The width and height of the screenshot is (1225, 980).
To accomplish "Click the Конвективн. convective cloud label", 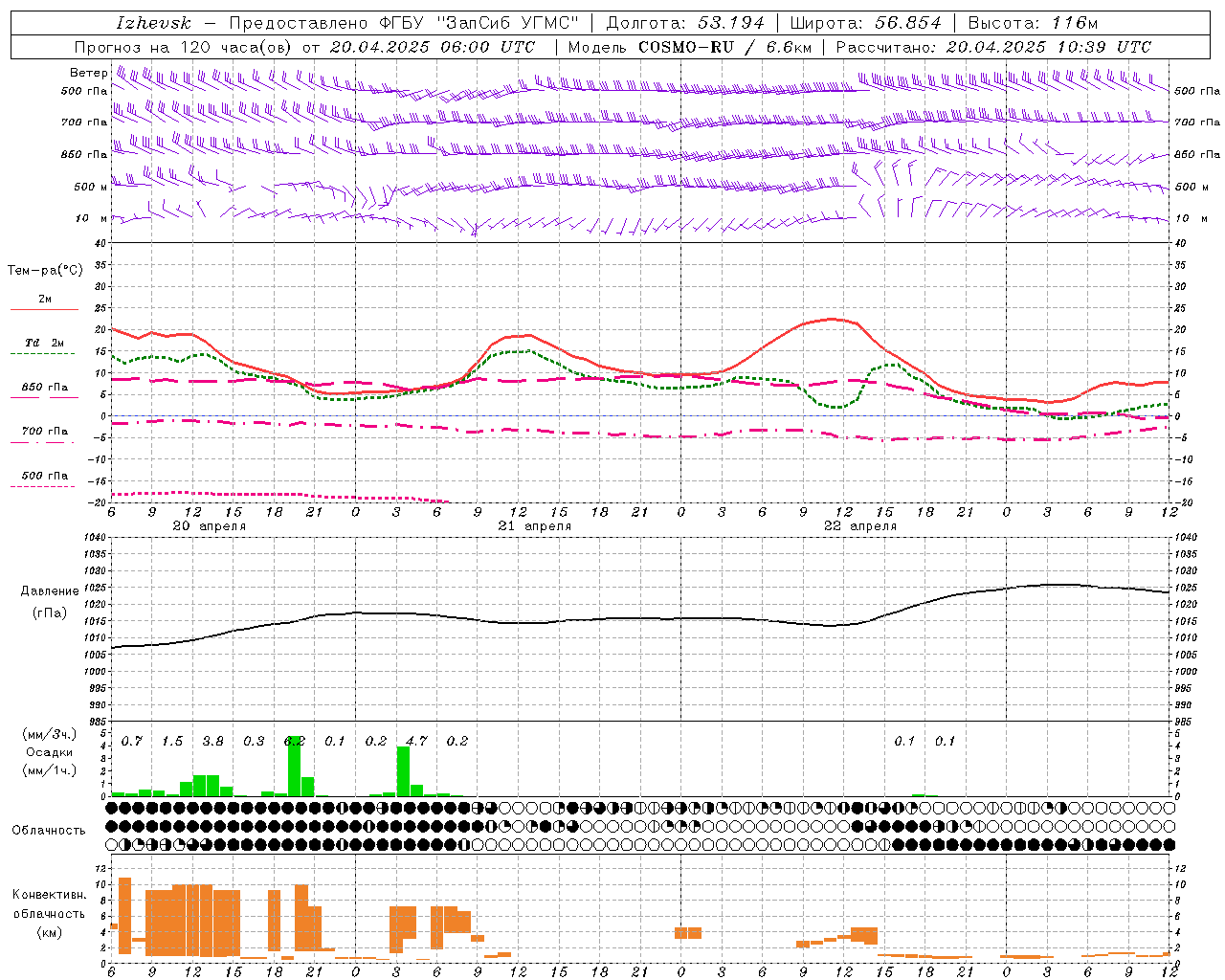I will click(50, 895).
